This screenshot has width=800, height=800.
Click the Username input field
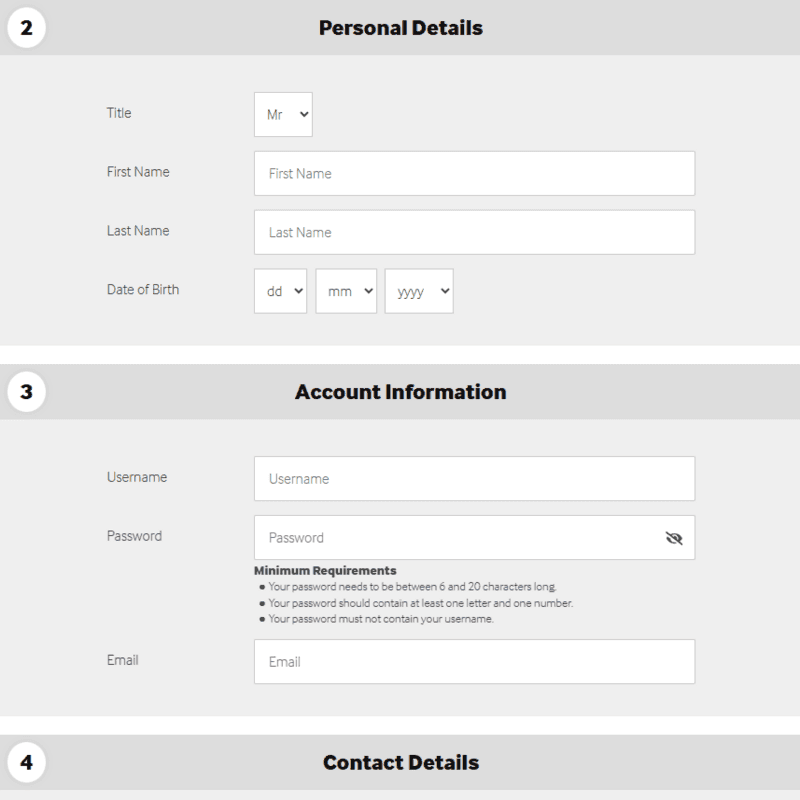coord(474,478)
